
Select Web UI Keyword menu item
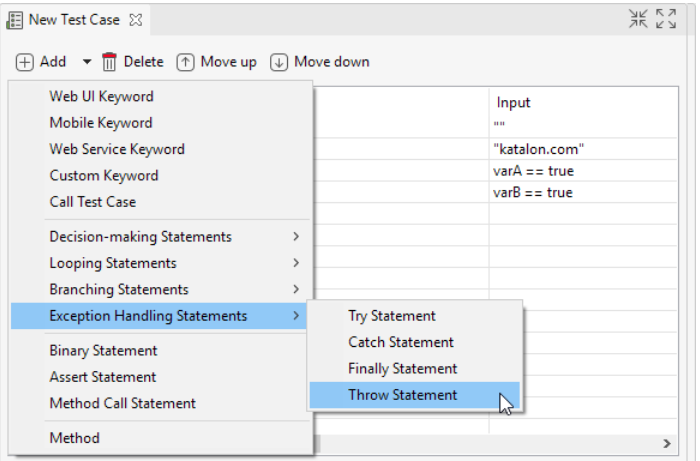pyautogui.click(x=101, y=97)
